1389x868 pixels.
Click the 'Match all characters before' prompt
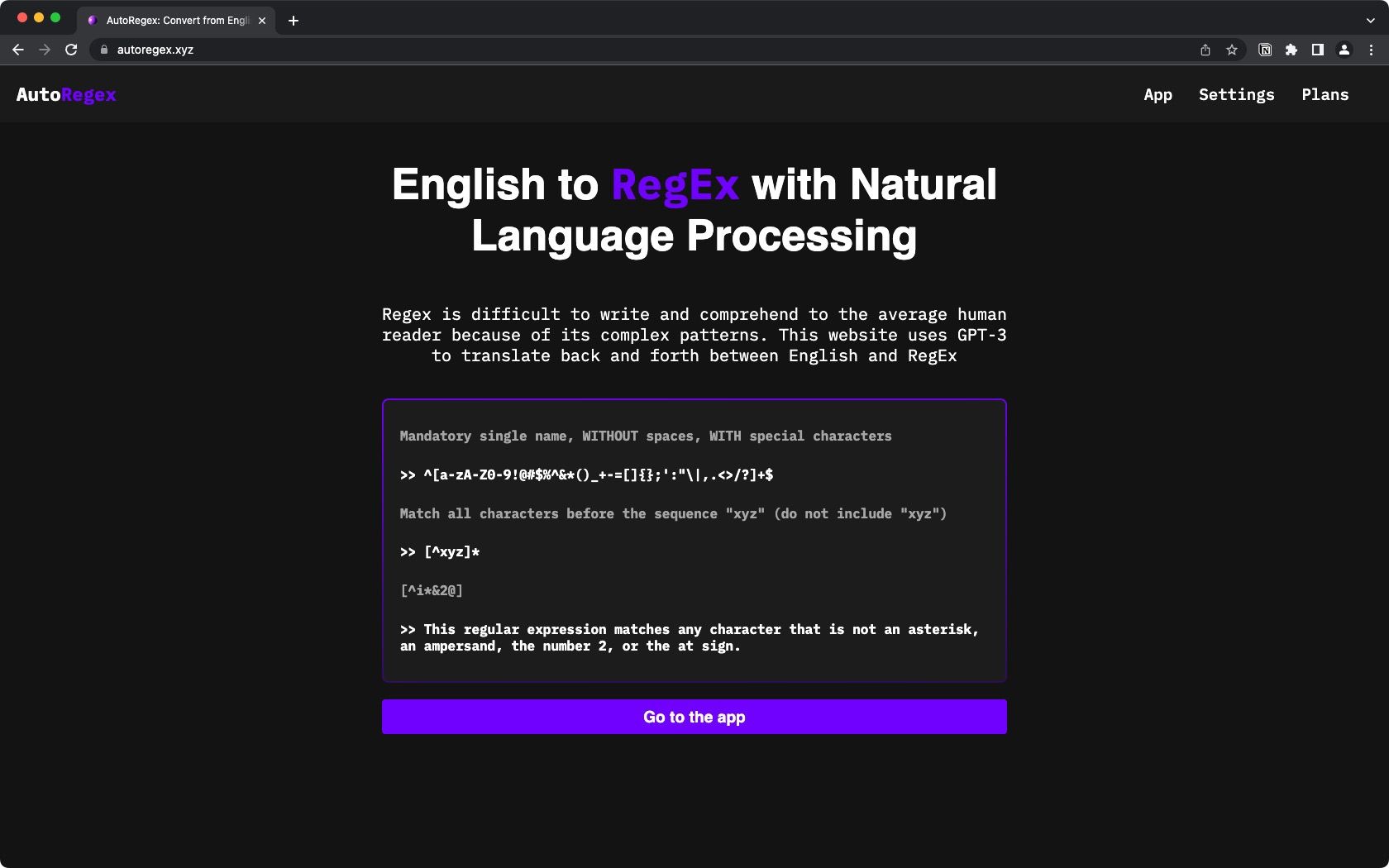tap(673, 513)
